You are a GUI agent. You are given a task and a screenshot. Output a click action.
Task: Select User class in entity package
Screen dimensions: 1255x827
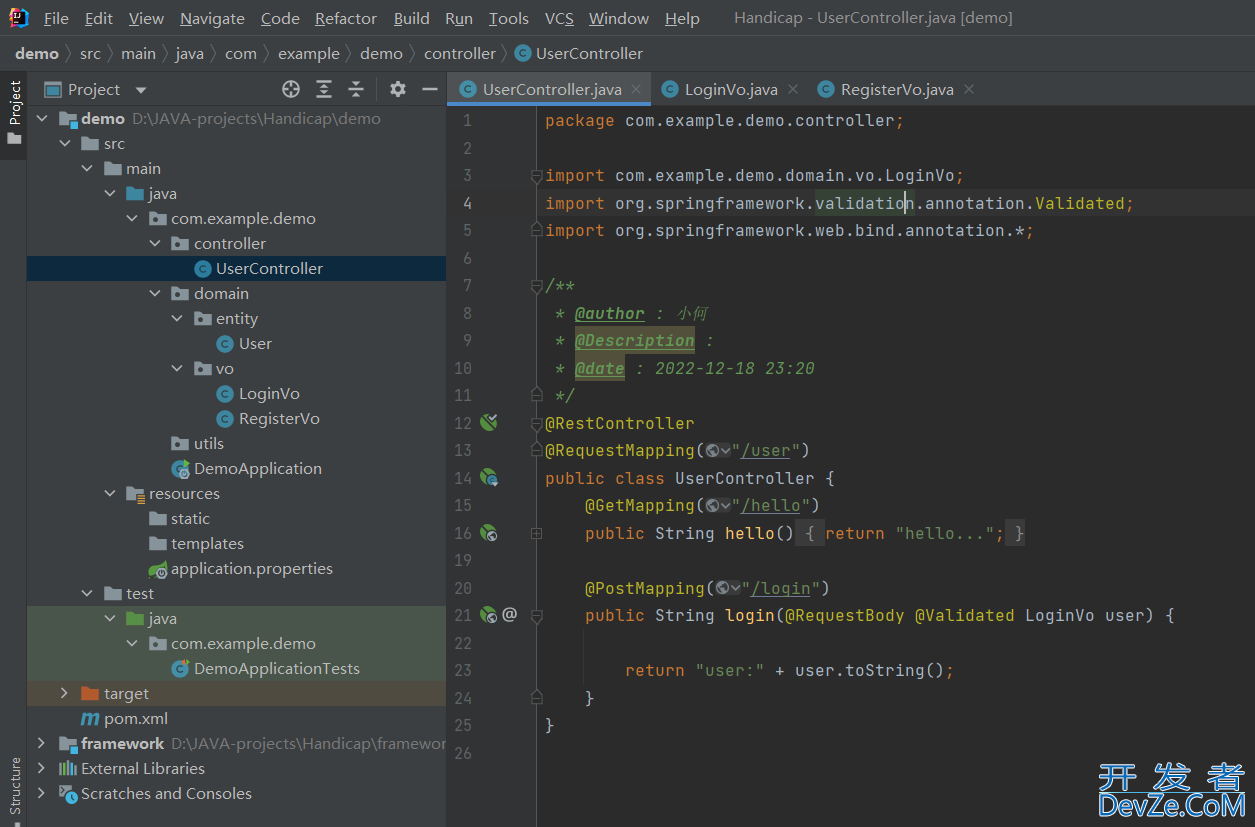coord(255,343)
